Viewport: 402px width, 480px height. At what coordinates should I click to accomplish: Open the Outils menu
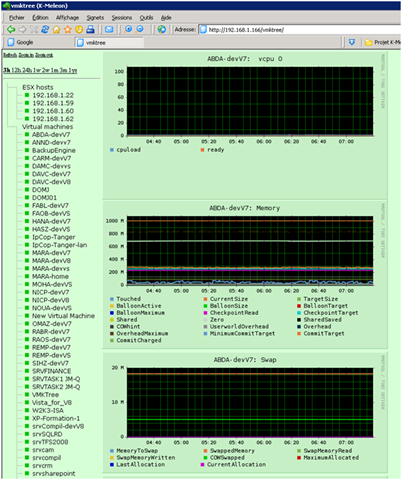point(146,18)
